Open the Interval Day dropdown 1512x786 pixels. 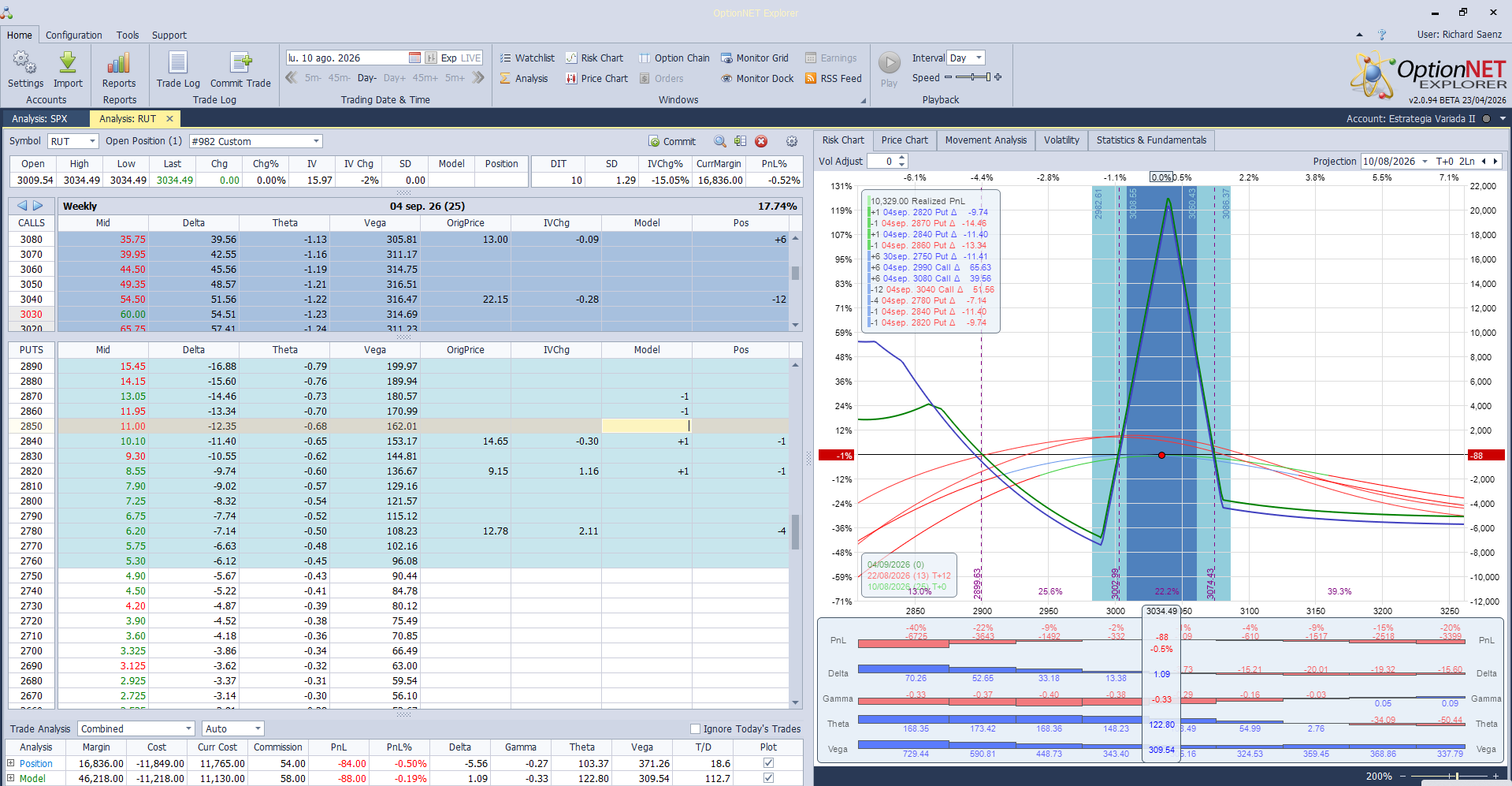click(x=979, y=58)
